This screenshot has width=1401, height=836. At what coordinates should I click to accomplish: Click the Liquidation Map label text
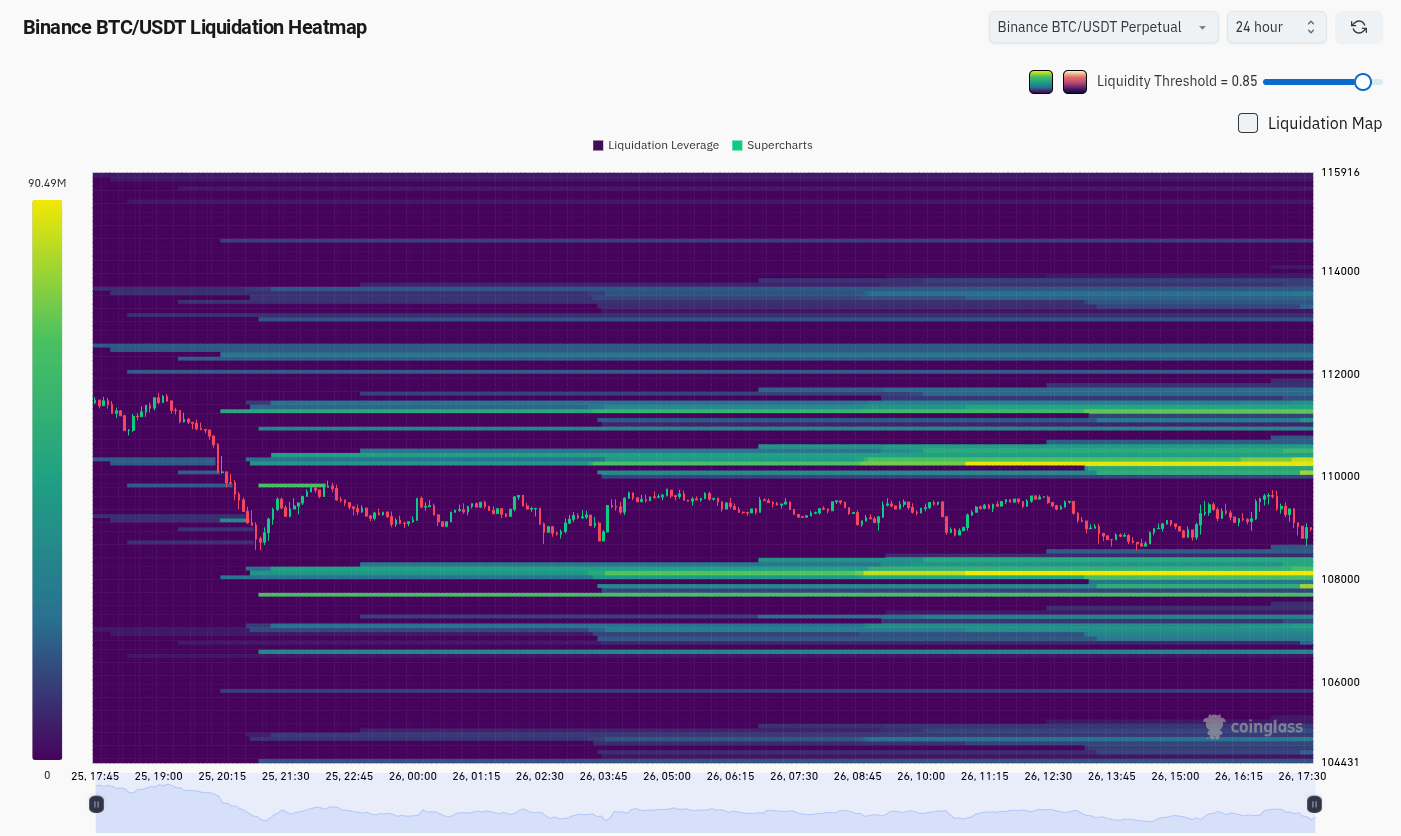1324,123
